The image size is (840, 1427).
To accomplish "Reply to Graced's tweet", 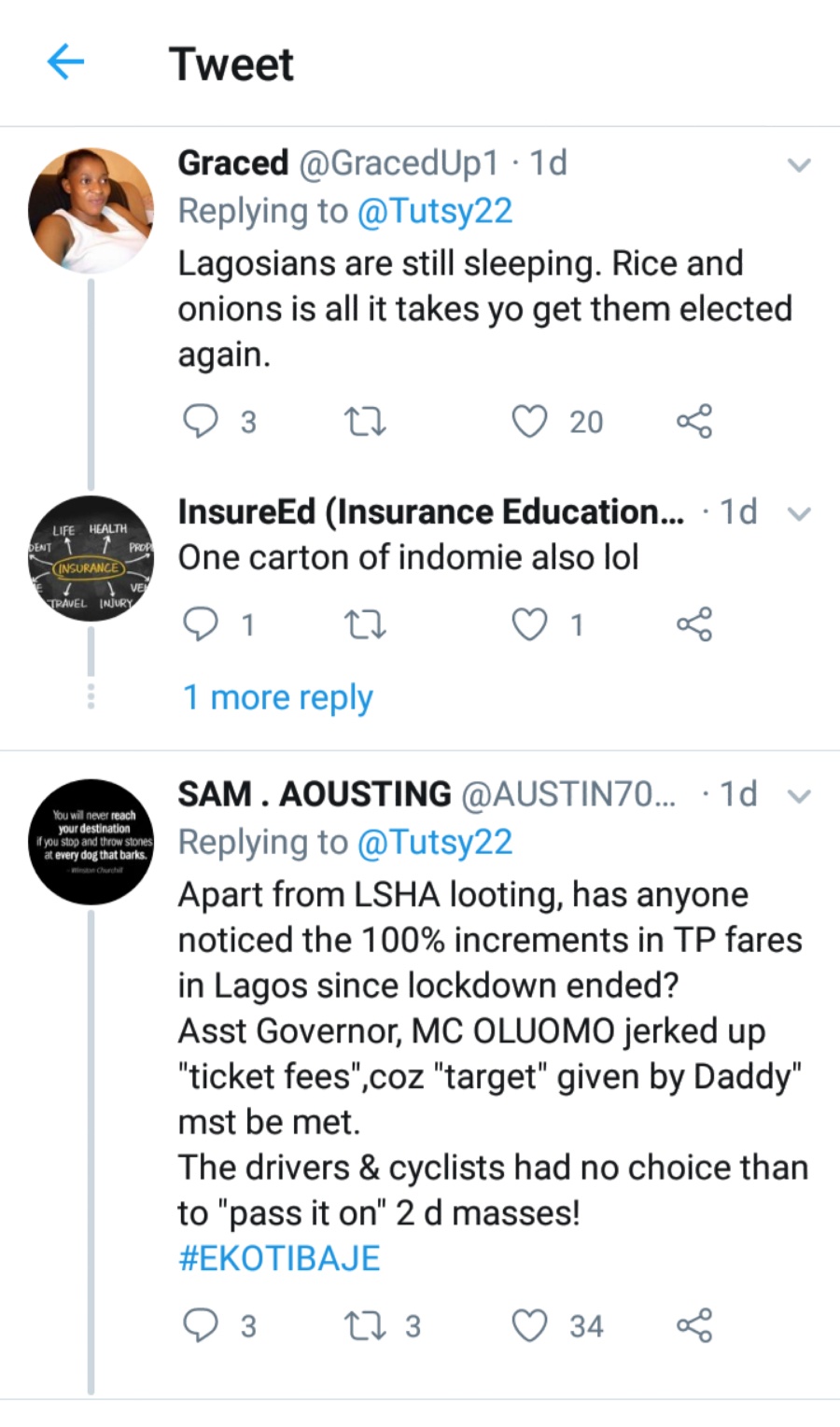I will point(200,422).
